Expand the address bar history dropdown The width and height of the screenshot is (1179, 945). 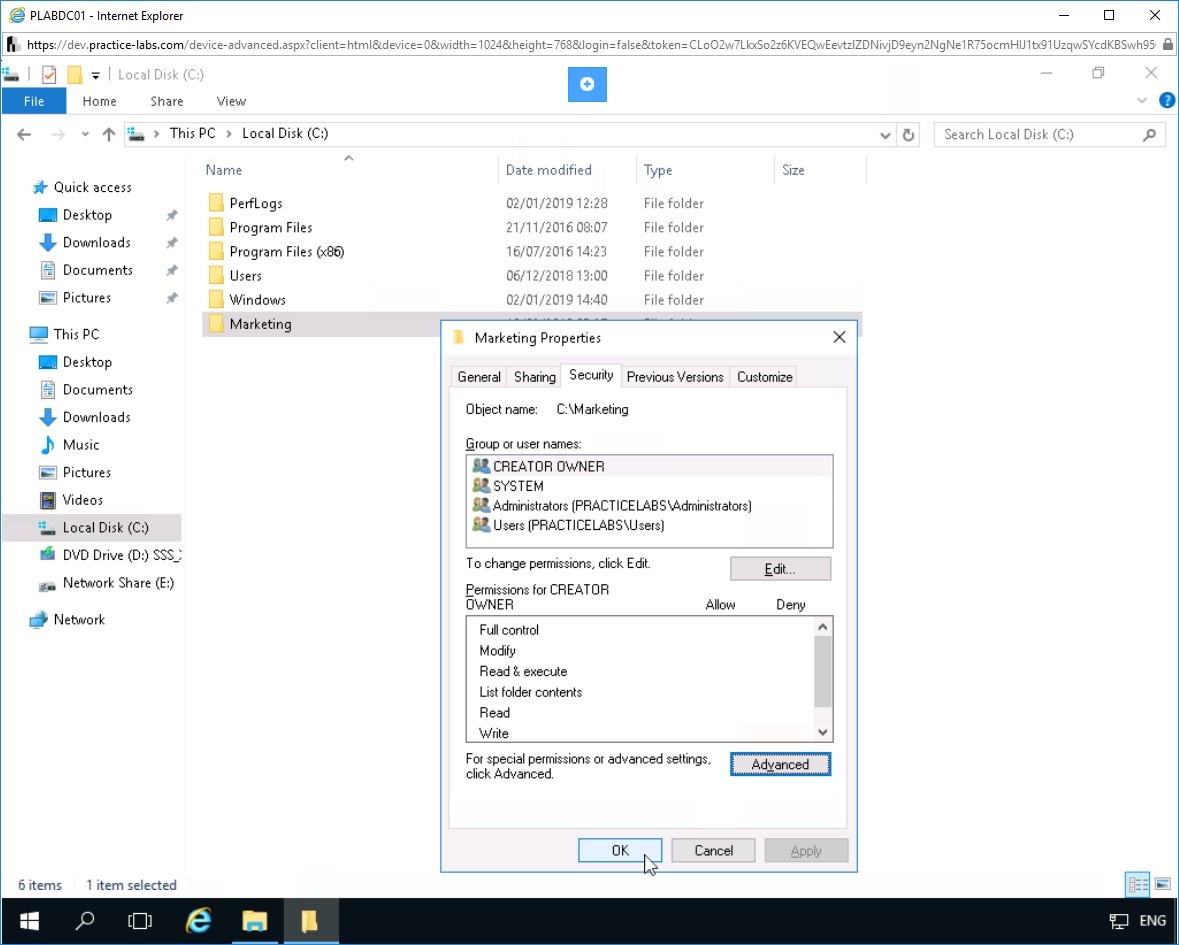tap(885, 135)
